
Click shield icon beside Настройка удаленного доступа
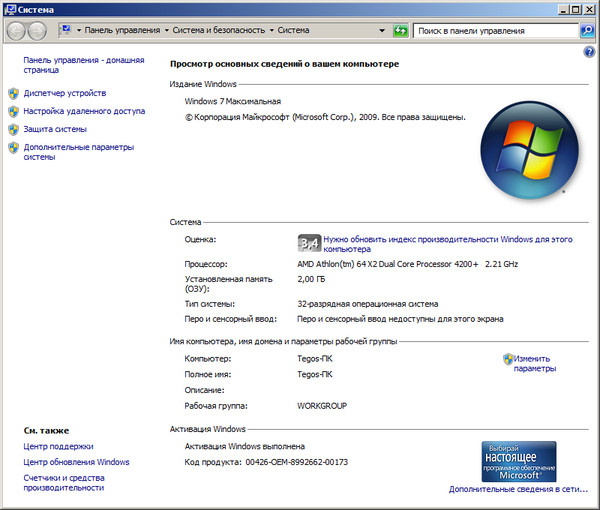(x=13, y=111)
